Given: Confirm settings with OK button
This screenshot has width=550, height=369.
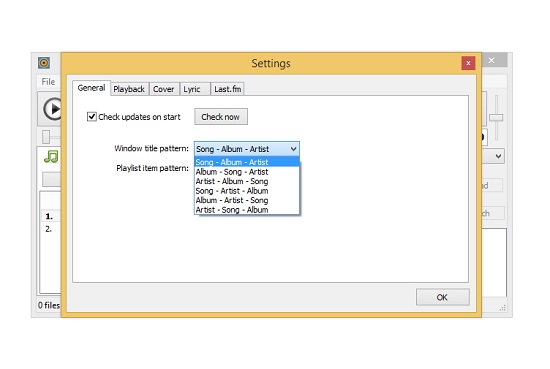Looking at the screenshot, I should click(443, 297).
